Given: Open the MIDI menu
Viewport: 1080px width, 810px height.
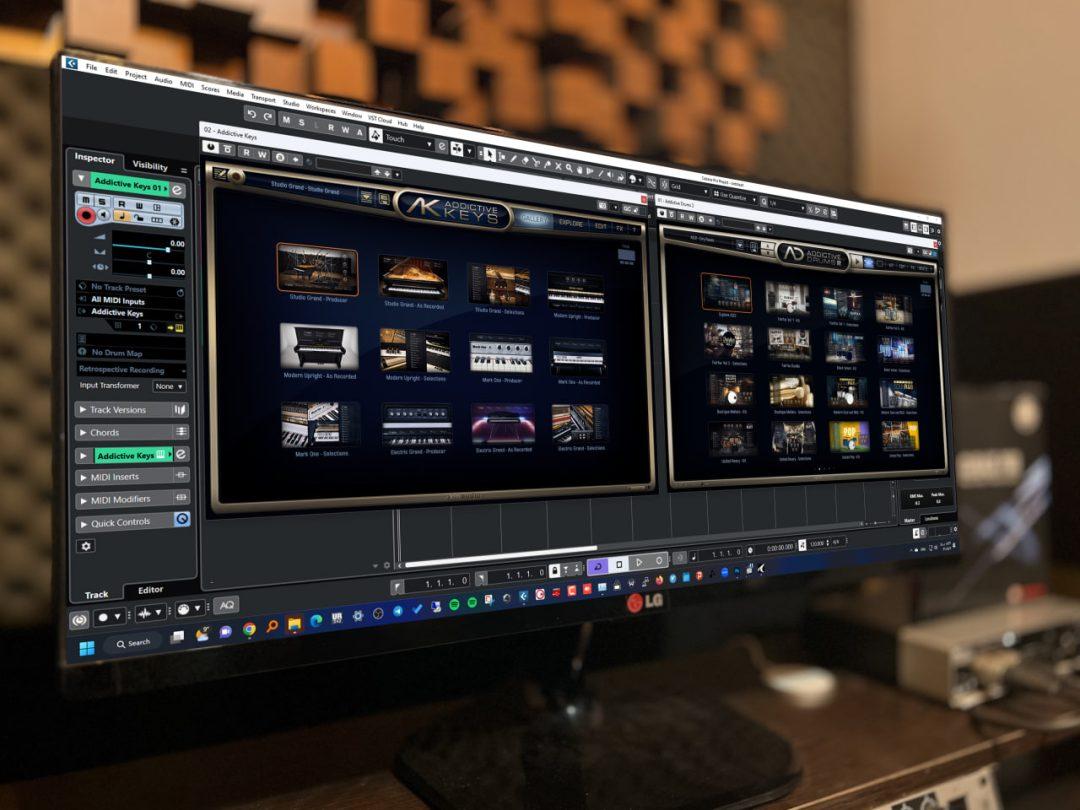Looking at the screenshot, I should [187, 84].
